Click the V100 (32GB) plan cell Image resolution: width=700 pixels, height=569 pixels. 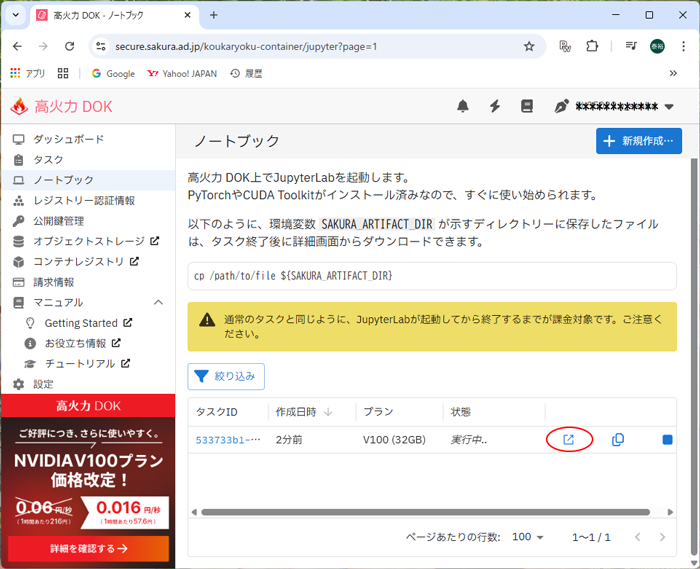(394, 440)
